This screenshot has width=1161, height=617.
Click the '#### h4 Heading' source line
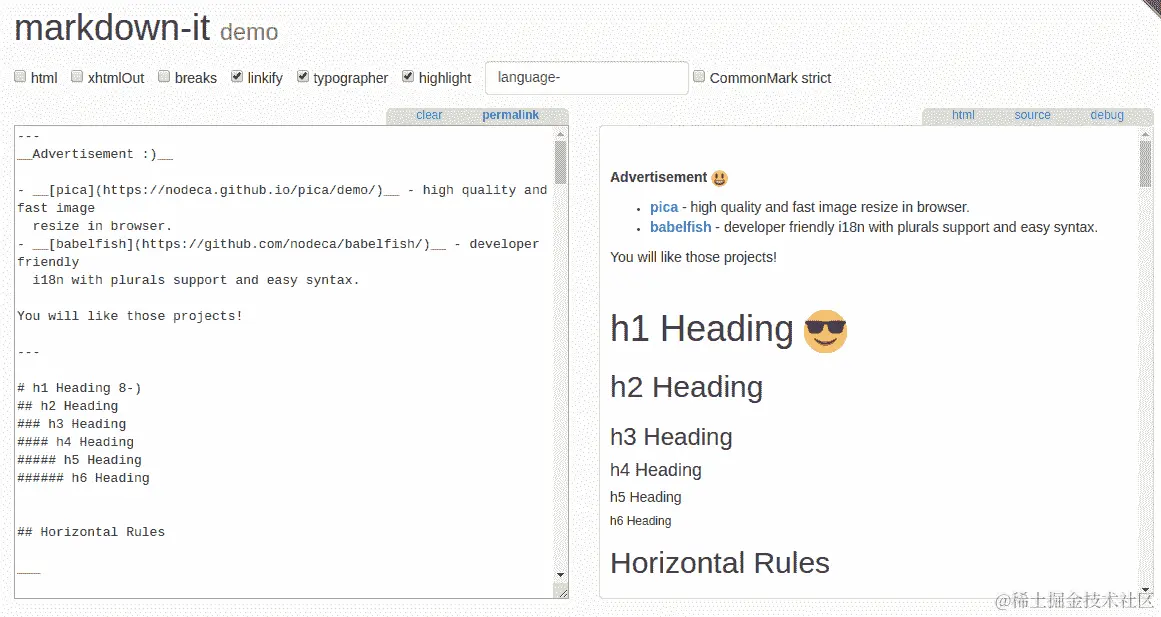(76, 442)
